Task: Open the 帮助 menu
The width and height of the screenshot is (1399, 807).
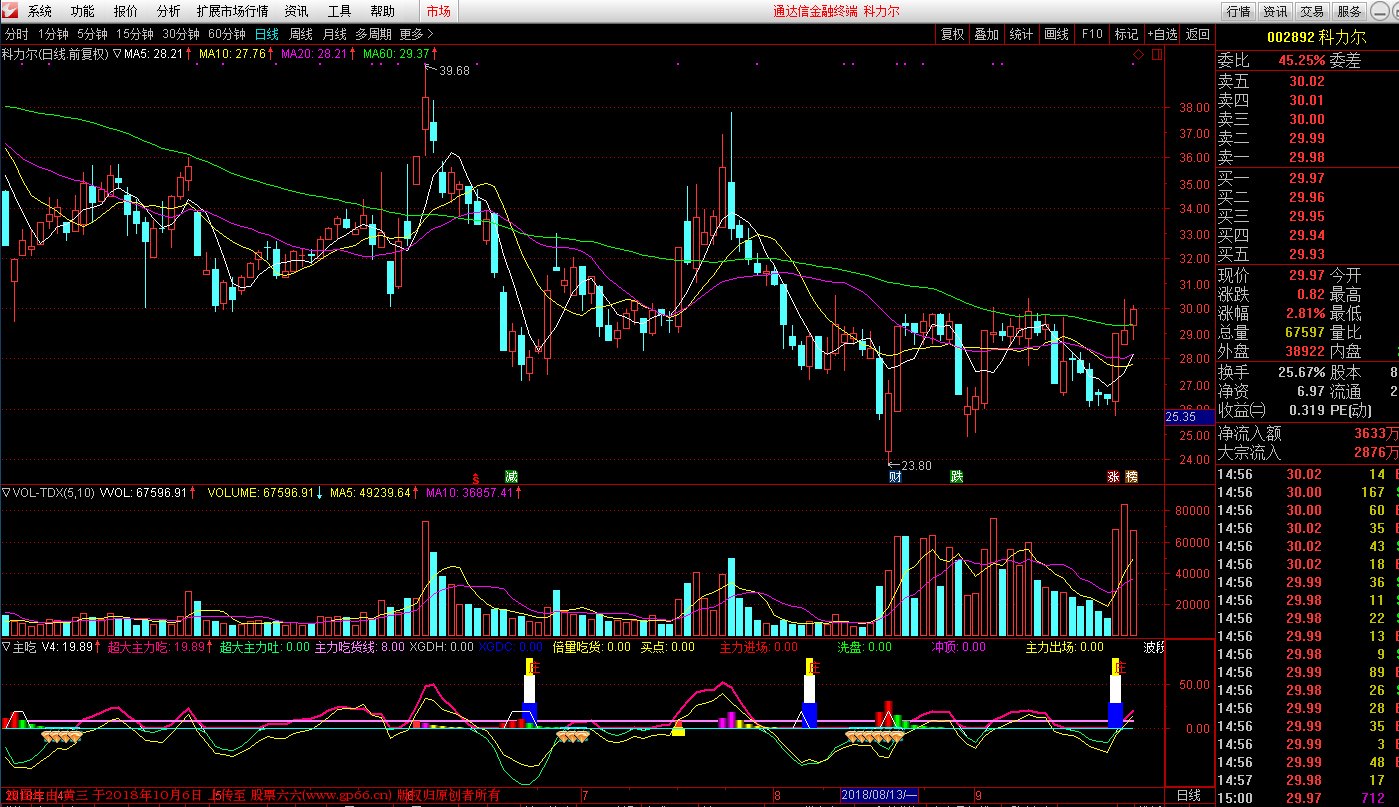Action: (383, 12)
